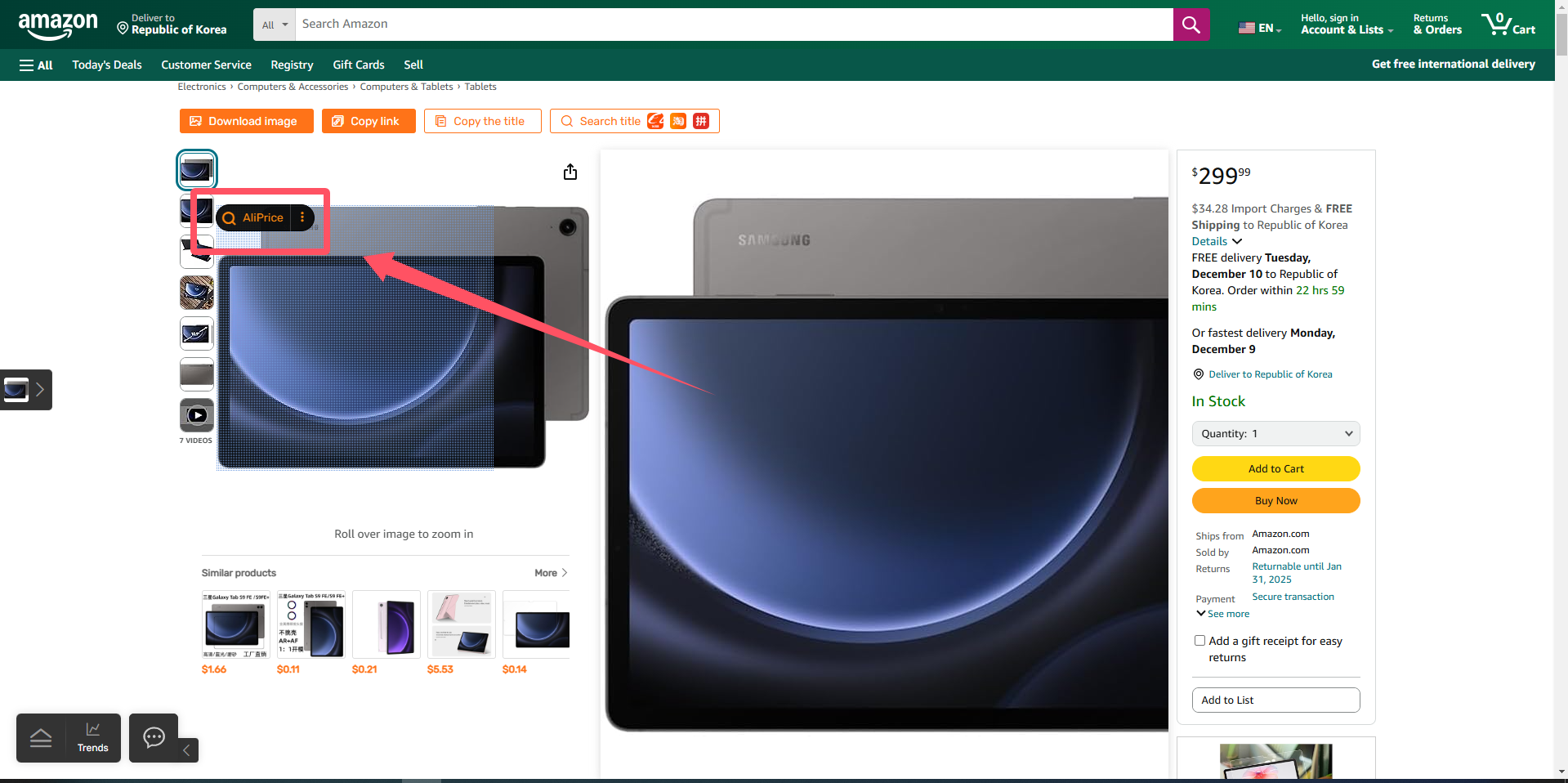Click the AliPrice image search button
The width and height of the screenshot is (1568, 783).
pos(253,217)
